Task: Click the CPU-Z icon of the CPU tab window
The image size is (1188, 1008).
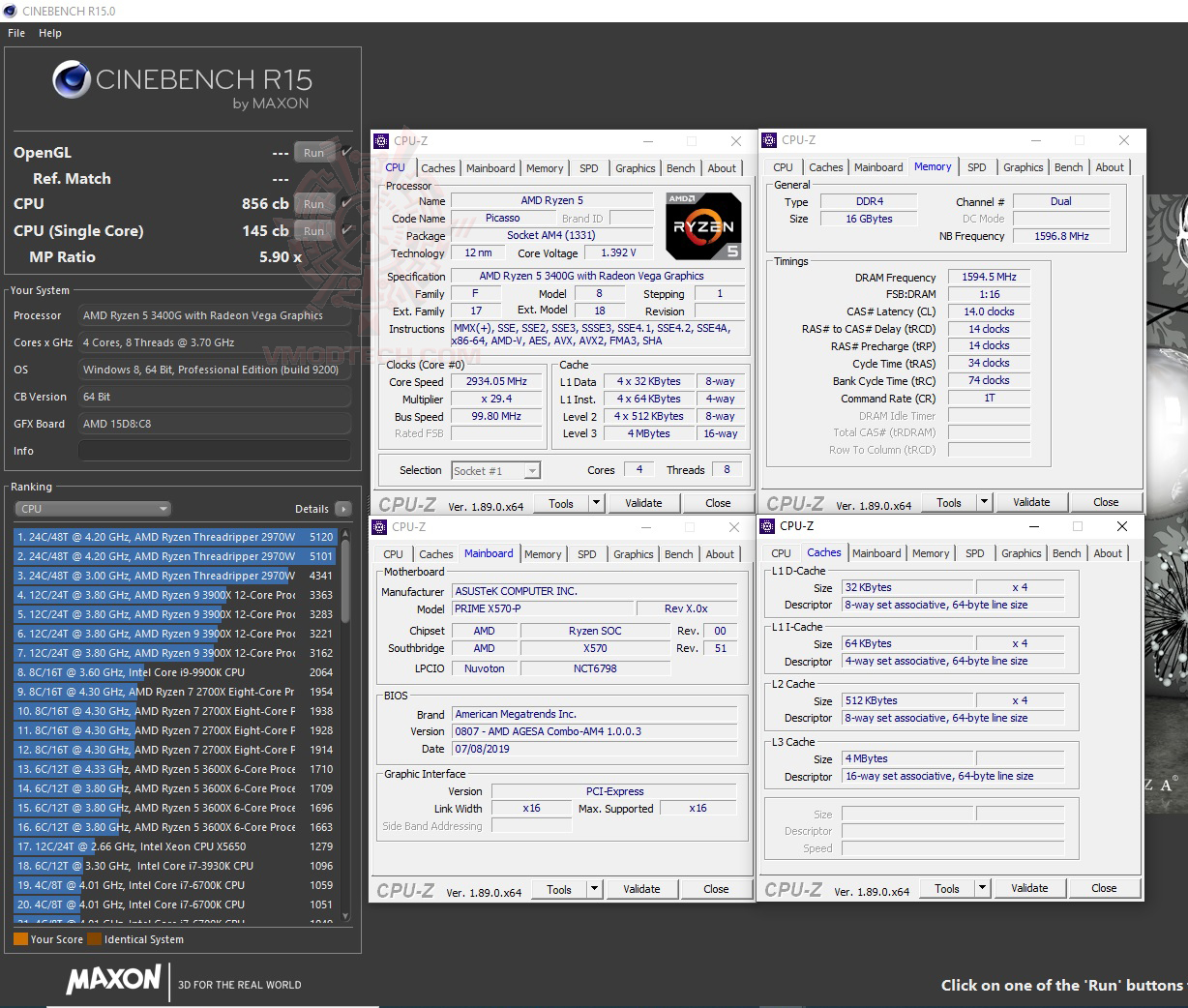Action: click(x=381, y=141)
